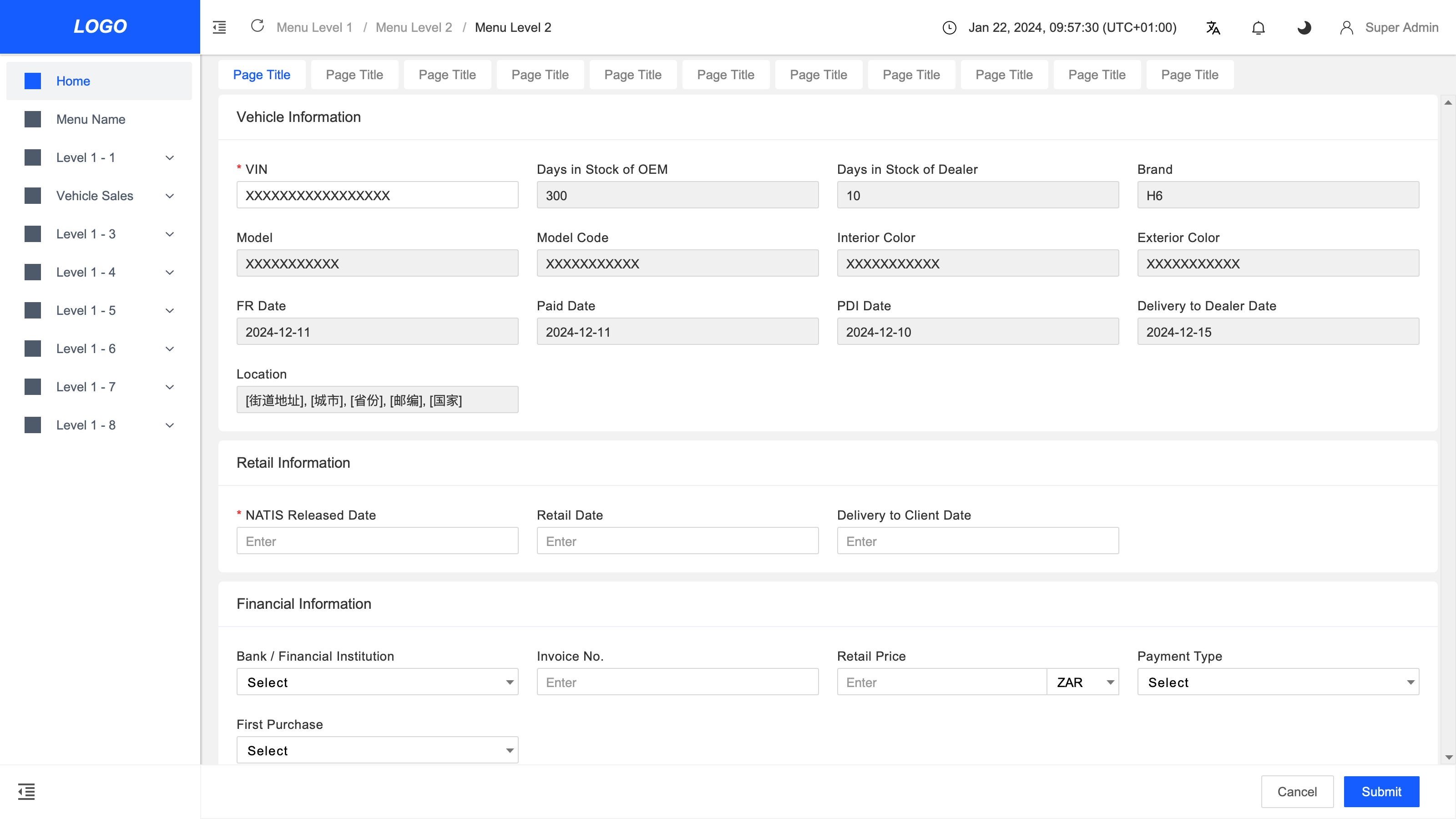Expand Level 1 - 4 chevron

click(x=170, y=273)
